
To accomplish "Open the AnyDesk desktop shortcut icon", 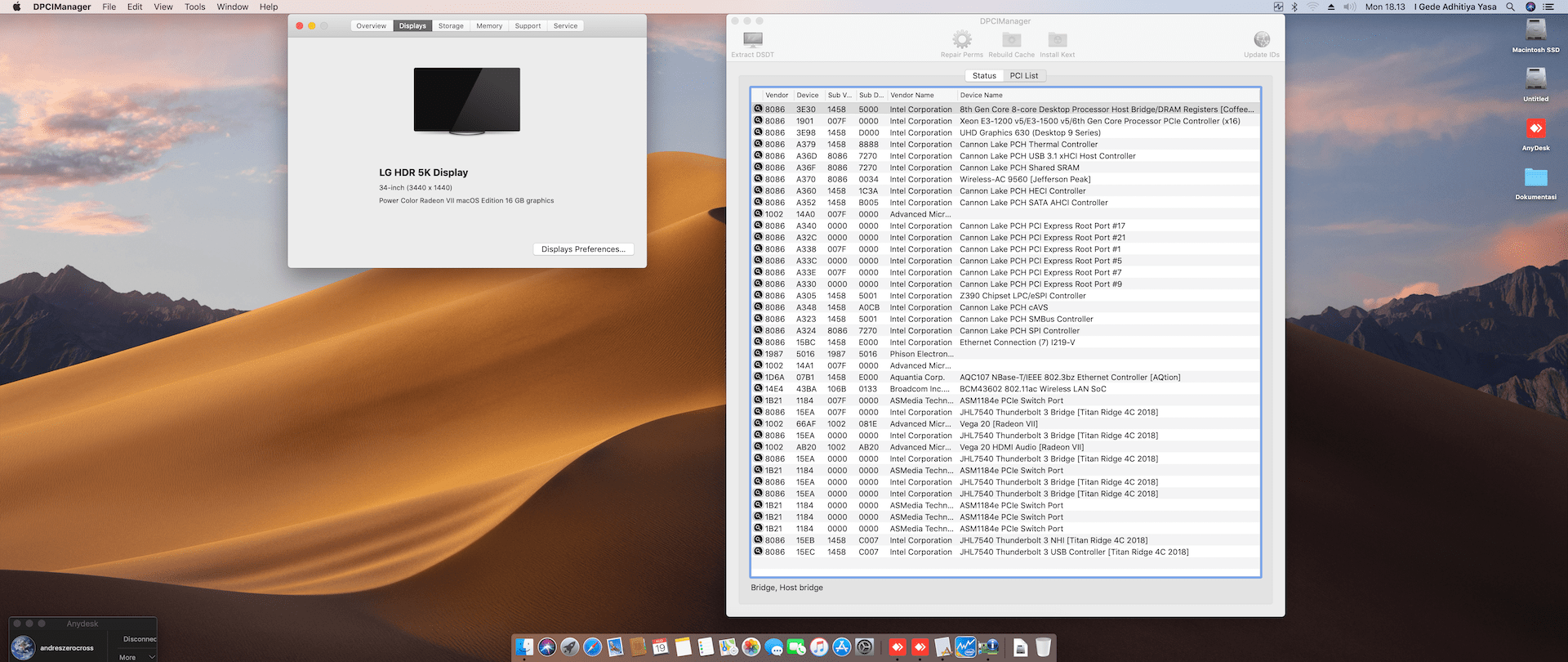I will click(1535, 129).
